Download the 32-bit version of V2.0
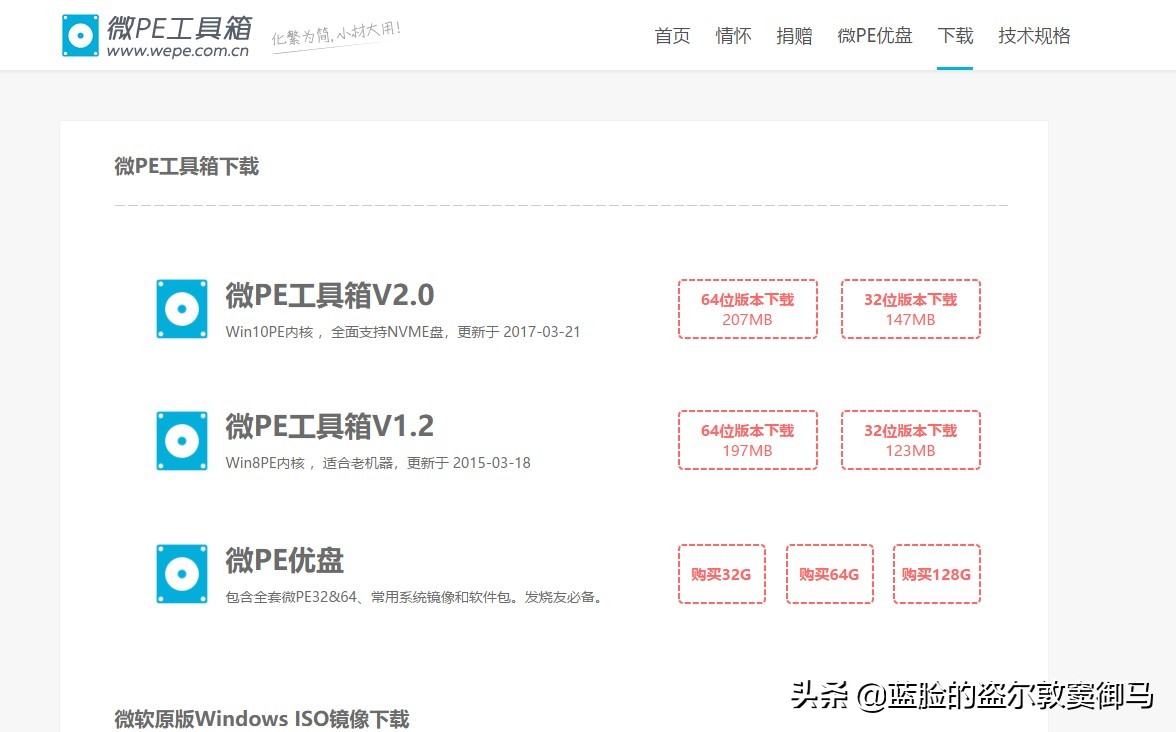 click(x=910, y=308)
